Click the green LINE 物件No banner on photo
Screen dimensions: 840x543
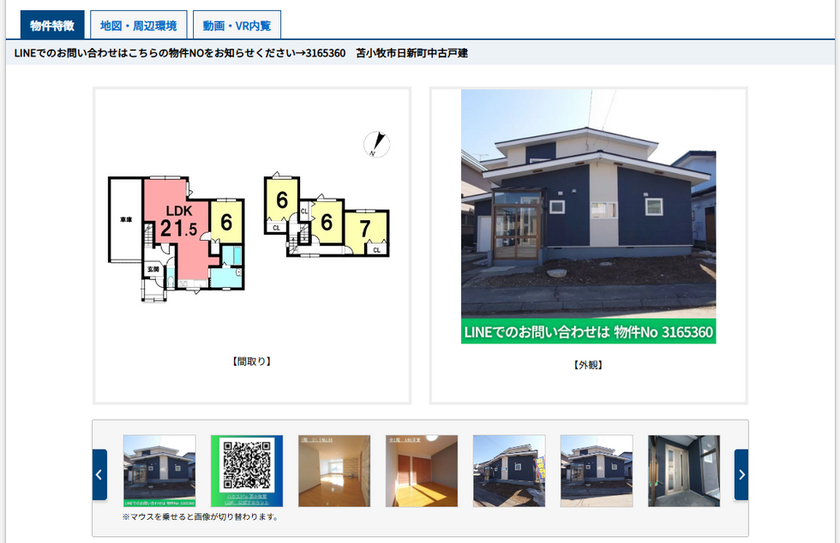pos(588,332)
